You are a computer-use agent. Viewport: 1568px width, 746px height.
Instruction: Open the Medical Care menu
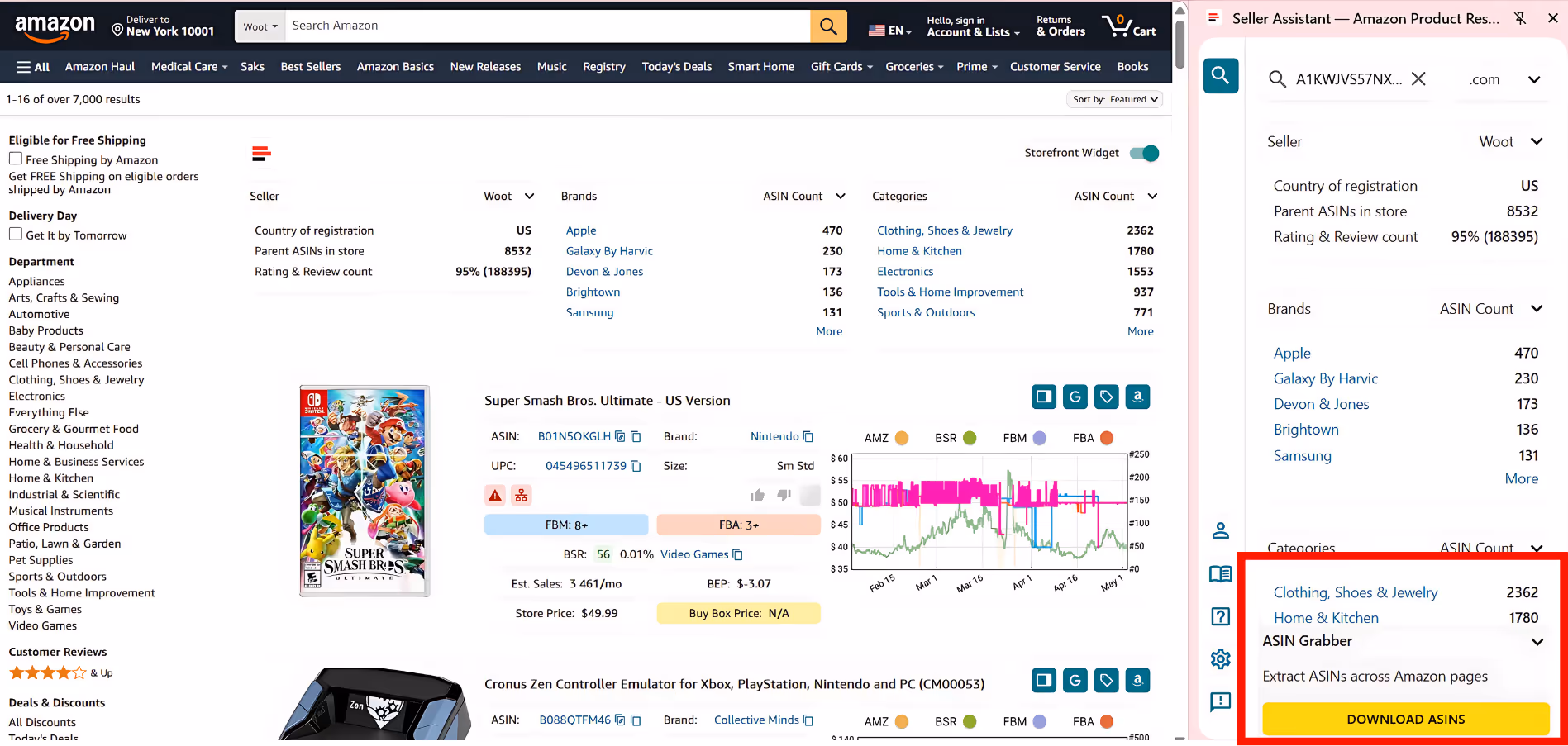click(x=189, y=67)
